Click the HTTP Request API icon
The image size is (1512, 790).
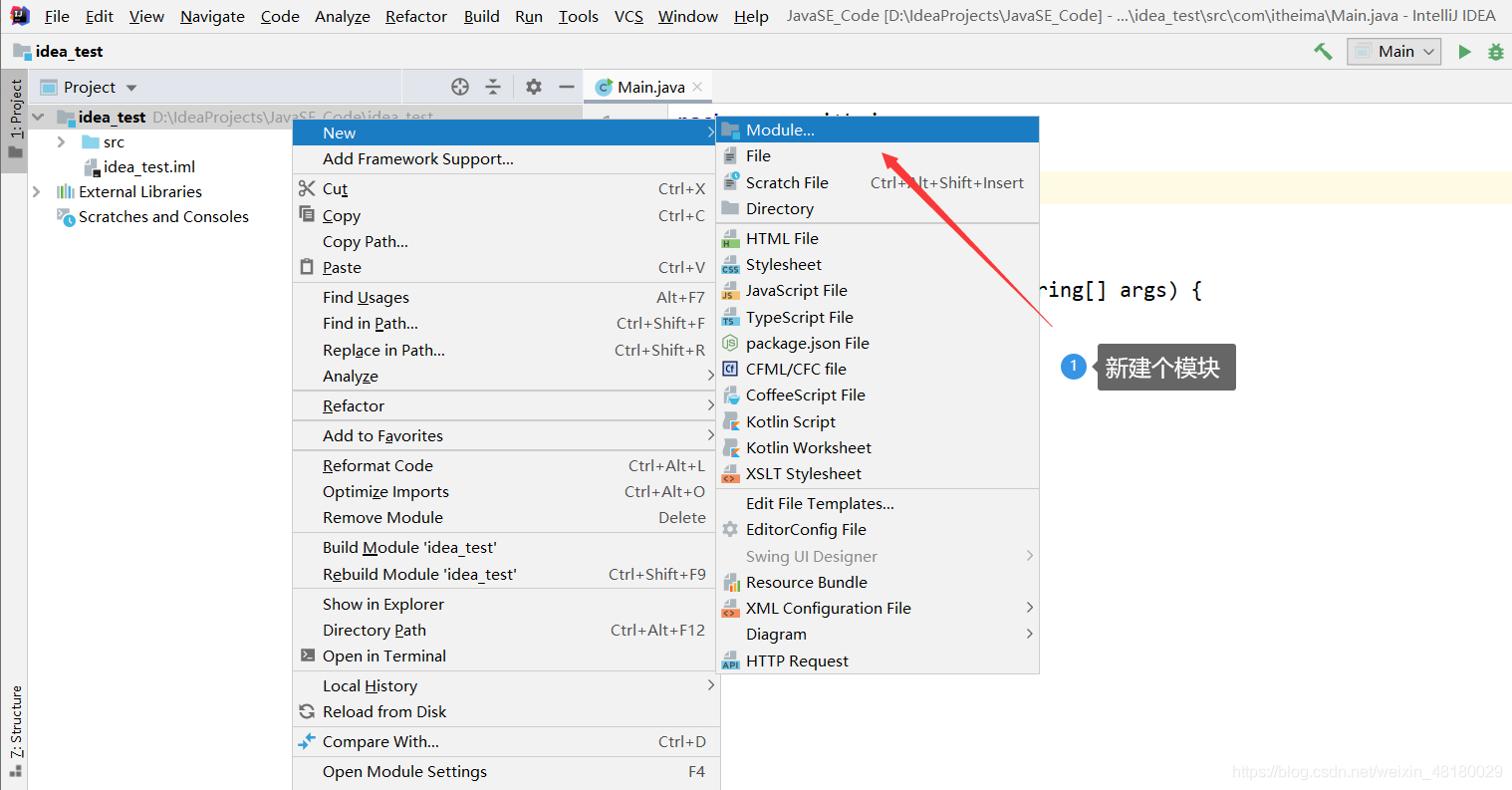click(730, 660)
